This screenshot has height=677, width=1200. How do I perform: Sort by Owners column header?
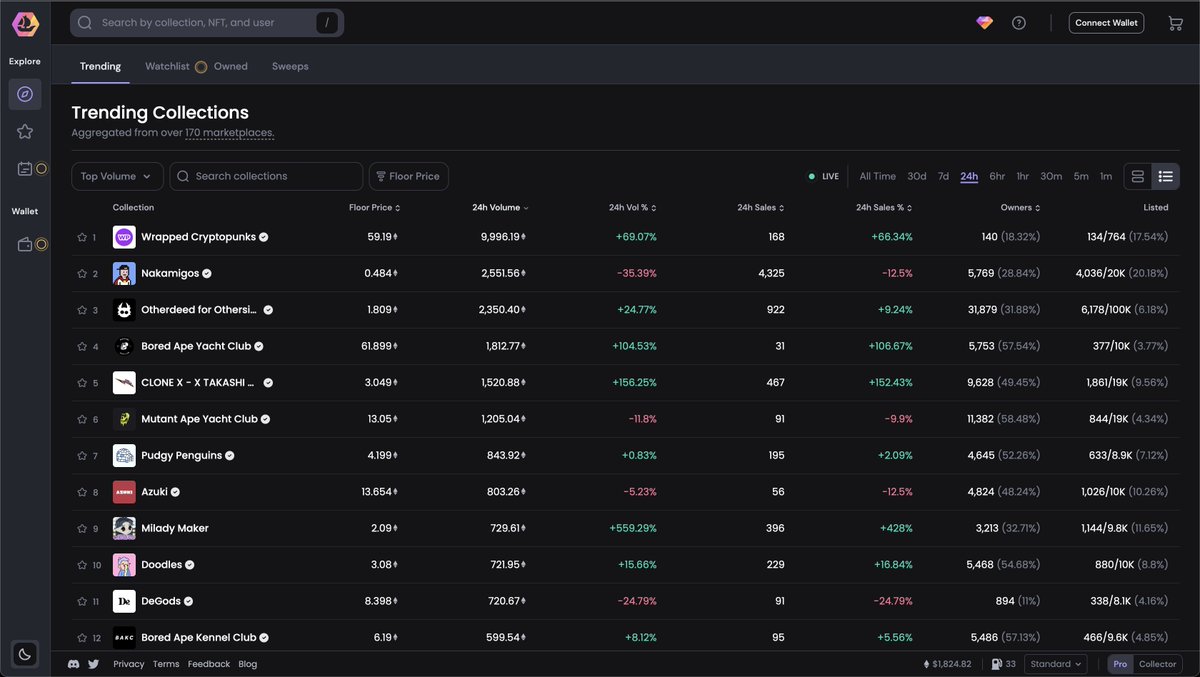pos(1020,208)
